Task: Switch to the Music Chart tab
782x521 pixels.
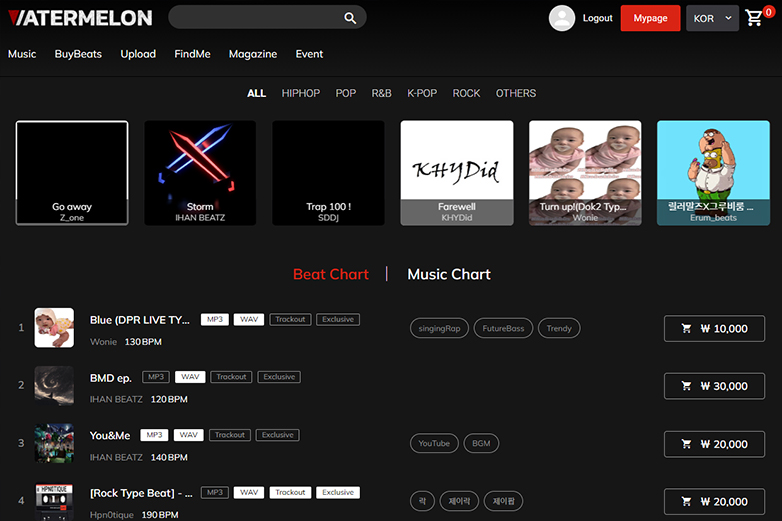Action: pyautogui.click(x=449, y=274)
